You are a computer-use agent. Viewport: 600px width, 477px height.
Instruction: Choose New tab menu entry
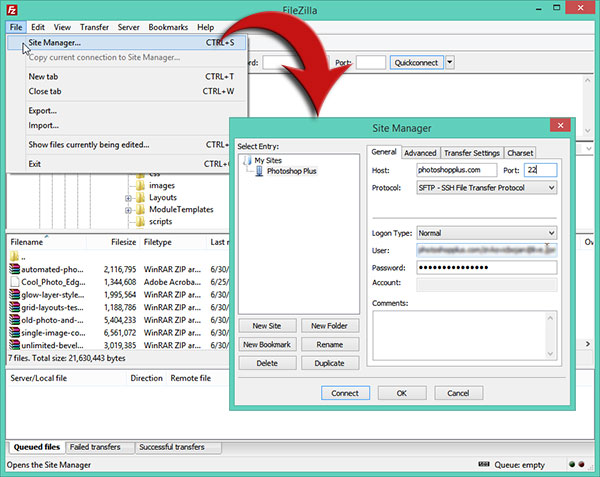point(127,77)
